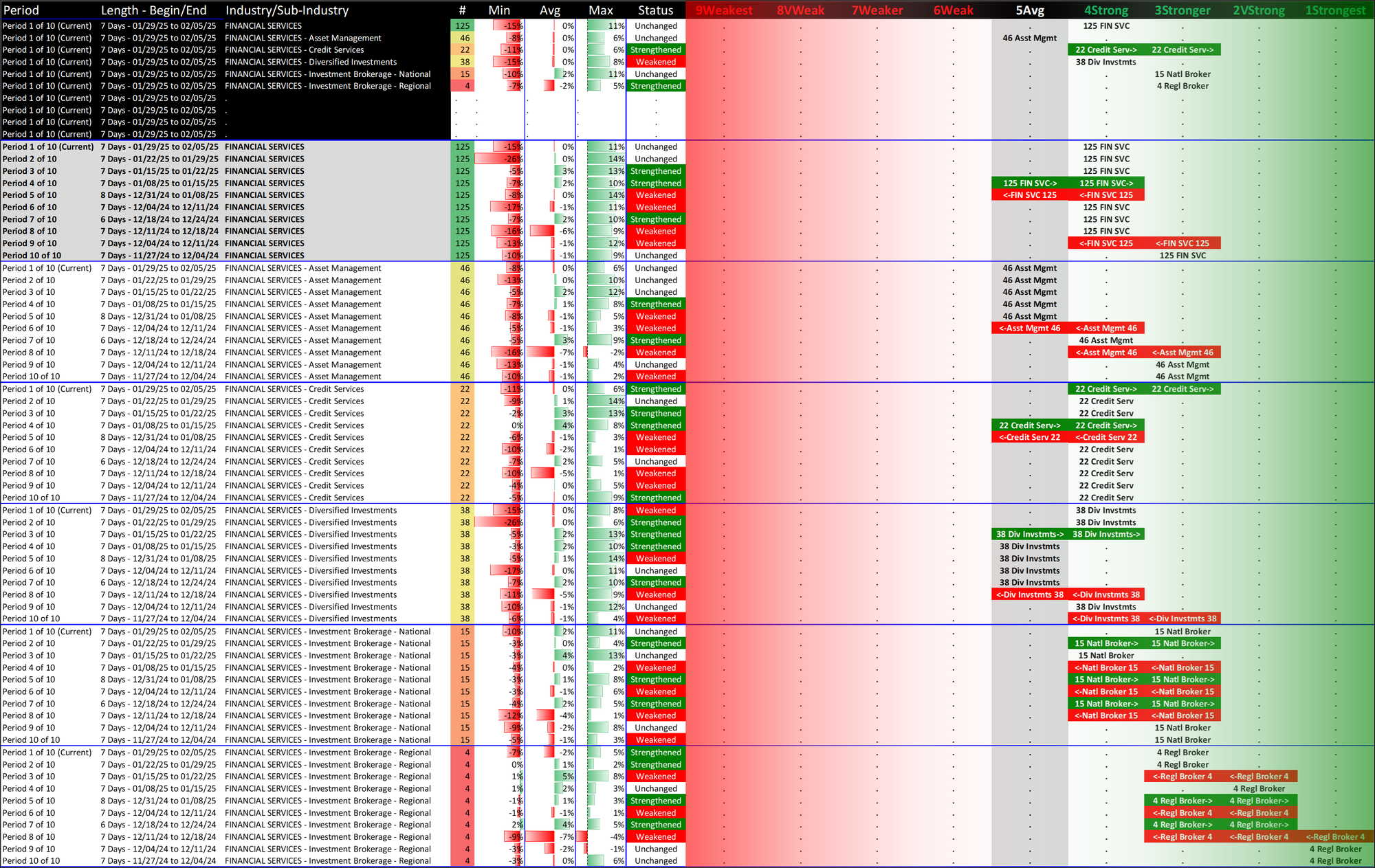Select '<-Asst Mgmt 46' in the 5Avg column

1029,329
